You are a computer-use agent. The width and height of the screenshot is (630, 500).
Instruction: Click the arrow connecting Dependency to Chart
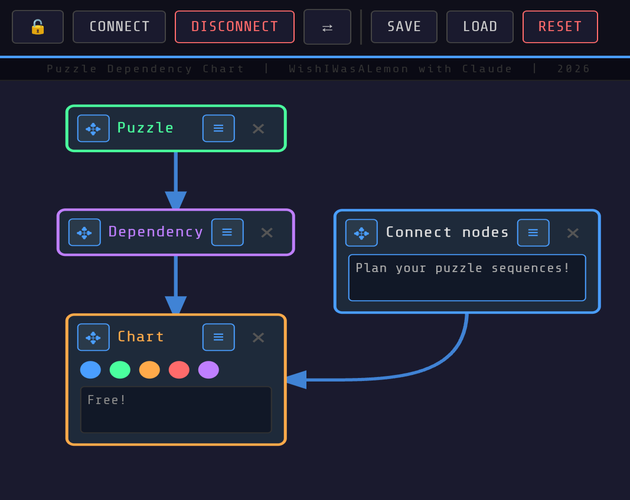(176, 285)
